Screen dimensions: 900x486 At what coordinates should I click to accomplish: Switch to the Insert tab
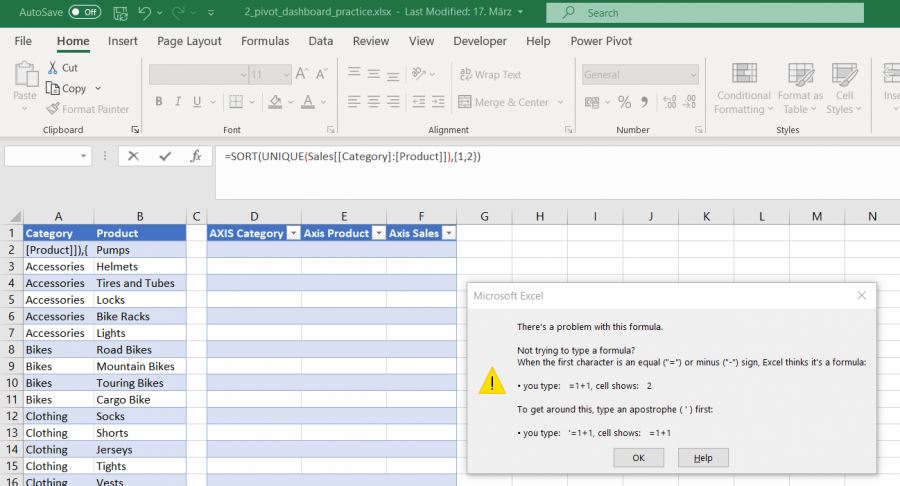click(x=123, y=41)
